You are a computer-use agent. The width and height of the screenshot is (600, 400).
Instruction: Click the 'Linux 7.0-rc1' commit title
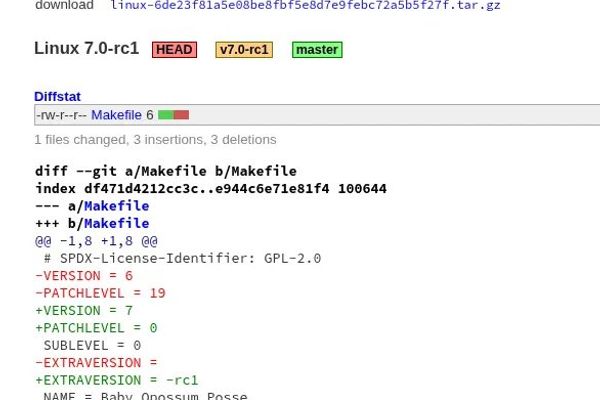[86, 48]
